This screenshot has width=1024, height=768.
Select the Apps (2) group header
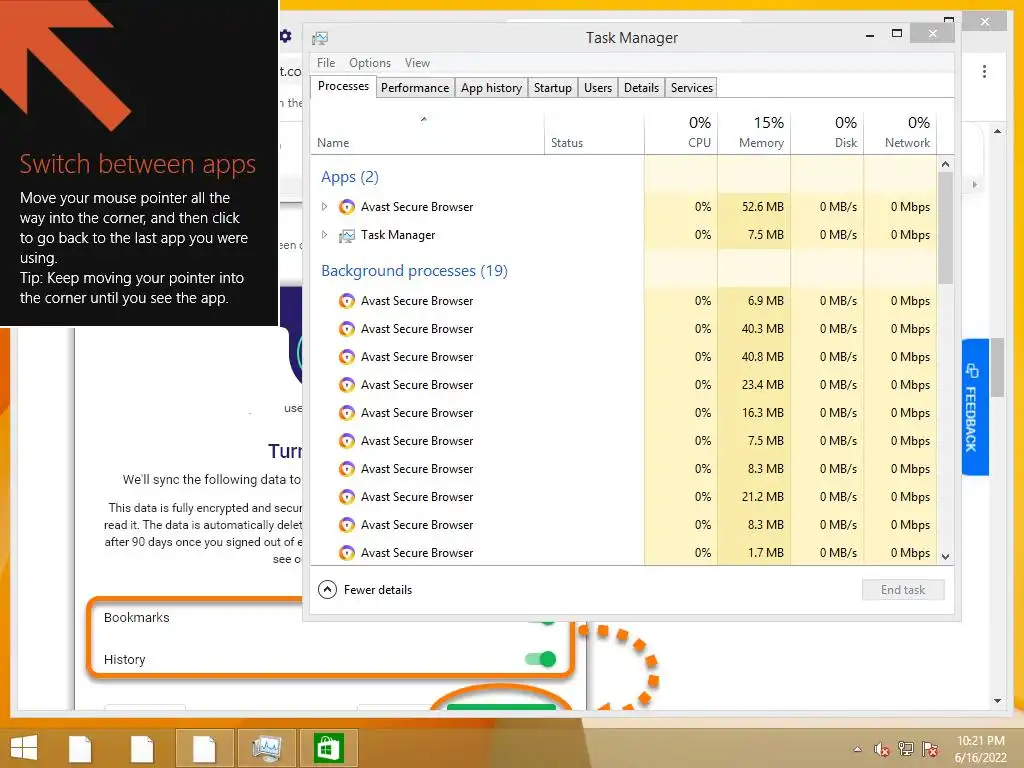tap(349, 177)
